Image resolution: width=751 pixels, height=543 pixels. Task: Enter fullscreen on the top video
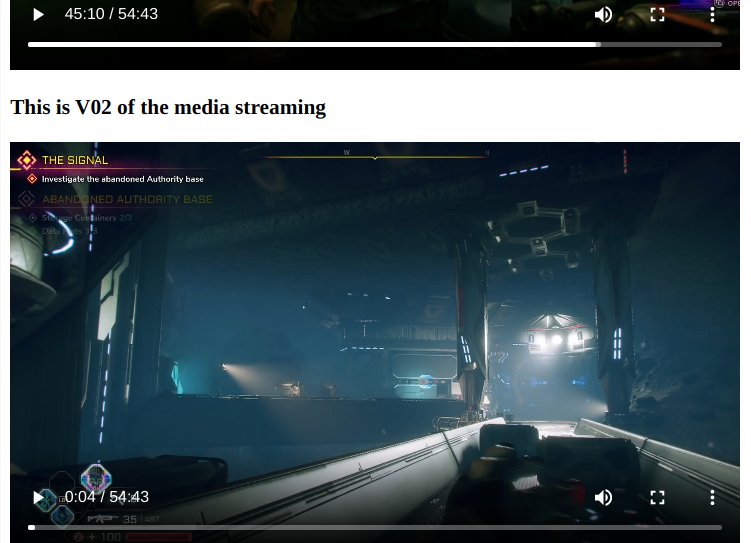pos(658,14)
